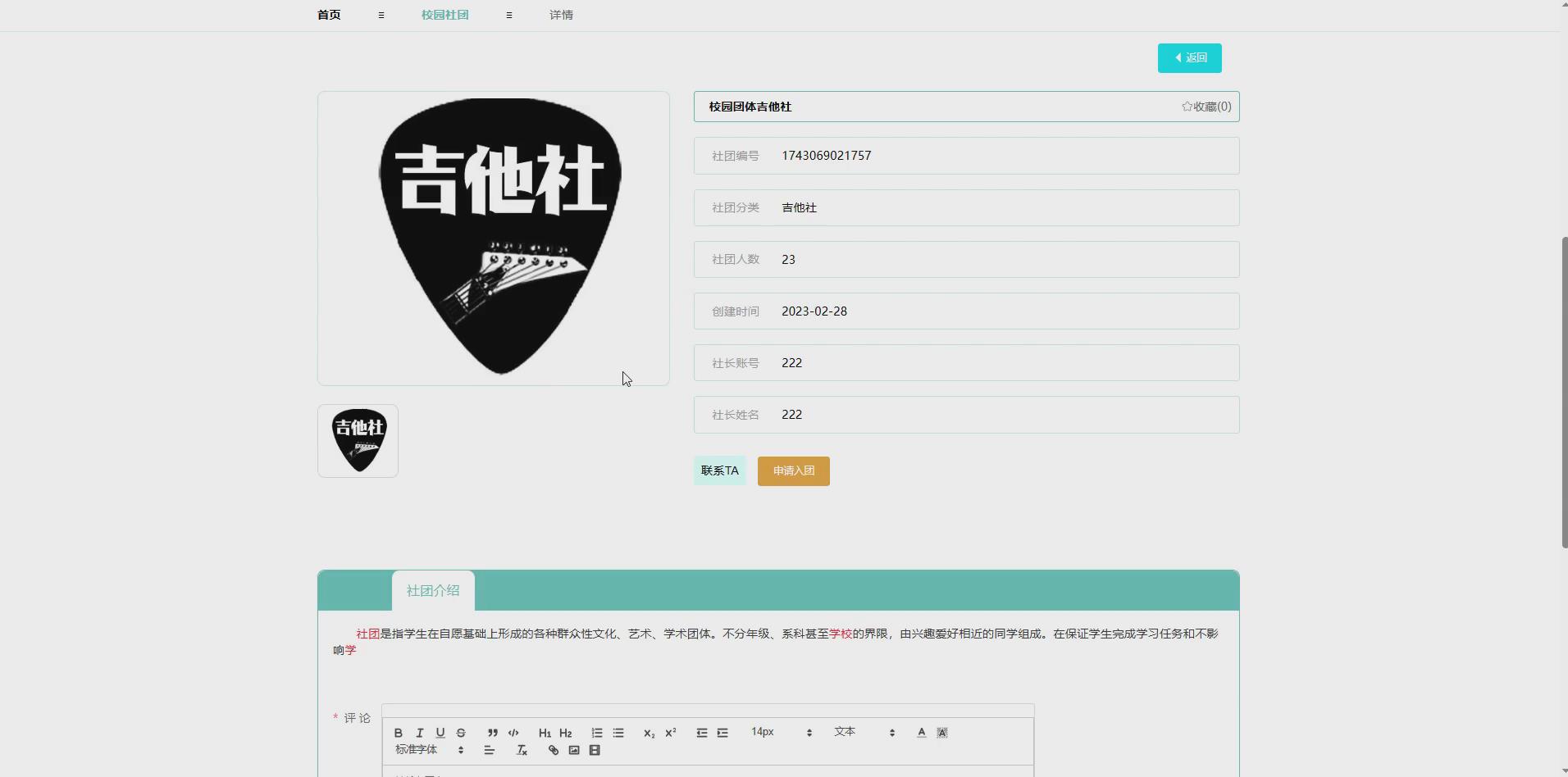Open the 文本 heading style dropdown

(846, 732)
